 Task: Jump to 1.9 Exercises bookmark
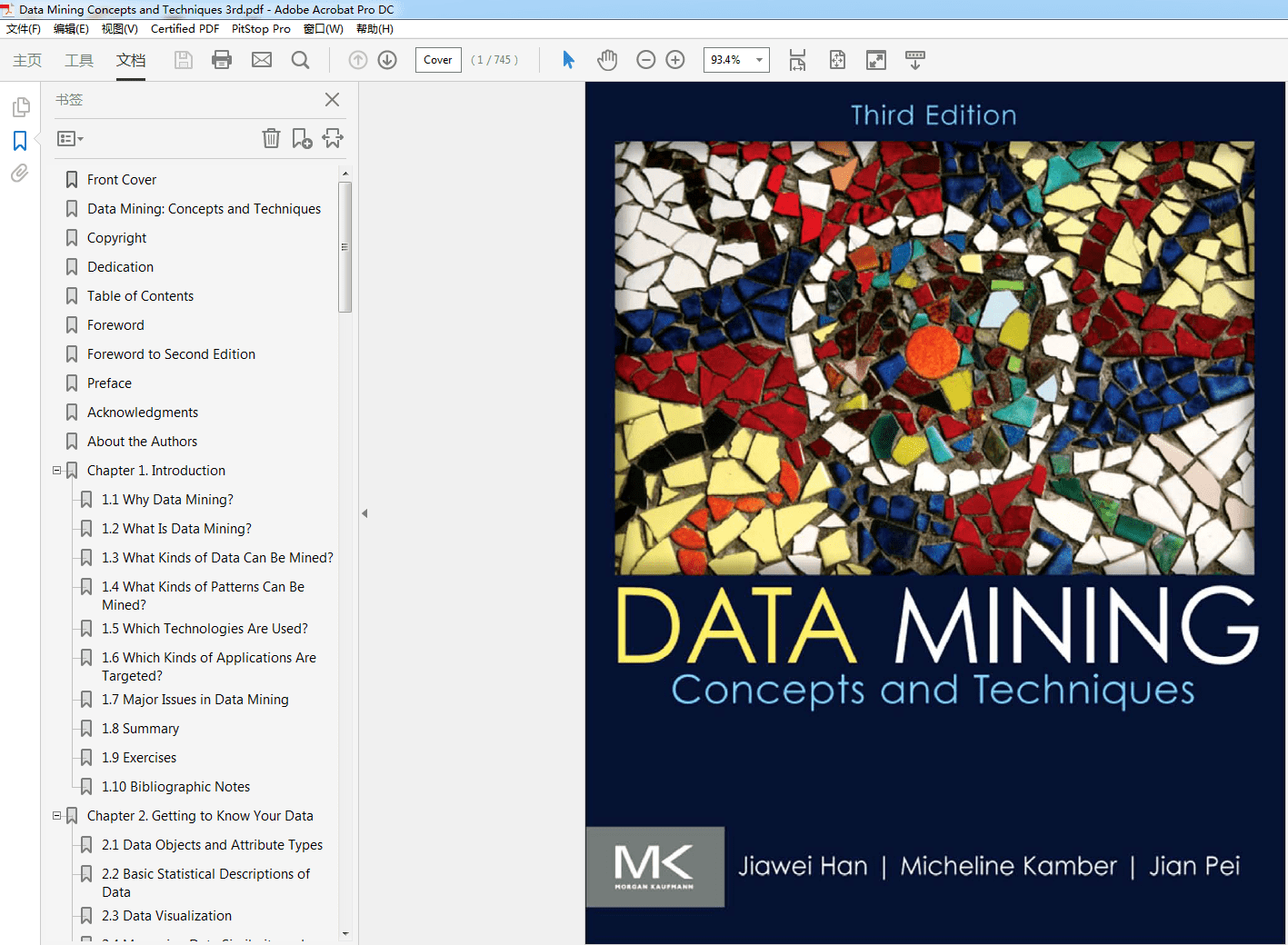(x=139, y=757)
